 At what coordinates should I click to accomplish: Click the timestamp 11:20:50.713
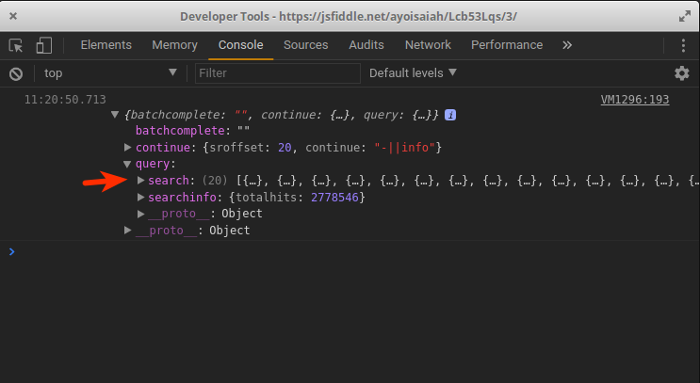pyautogui.click(x=65, y=100)
